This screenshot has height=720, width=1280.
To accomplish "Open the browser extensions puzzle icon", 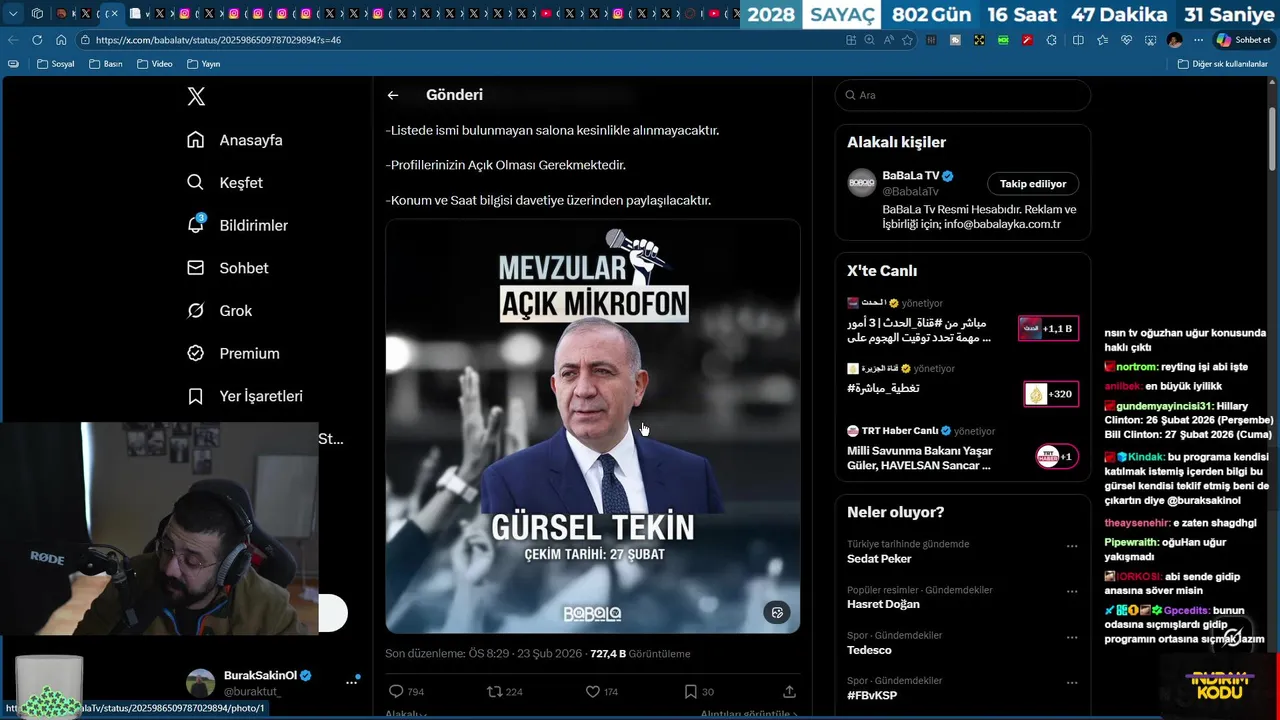I will click(x=1051, y=40).
